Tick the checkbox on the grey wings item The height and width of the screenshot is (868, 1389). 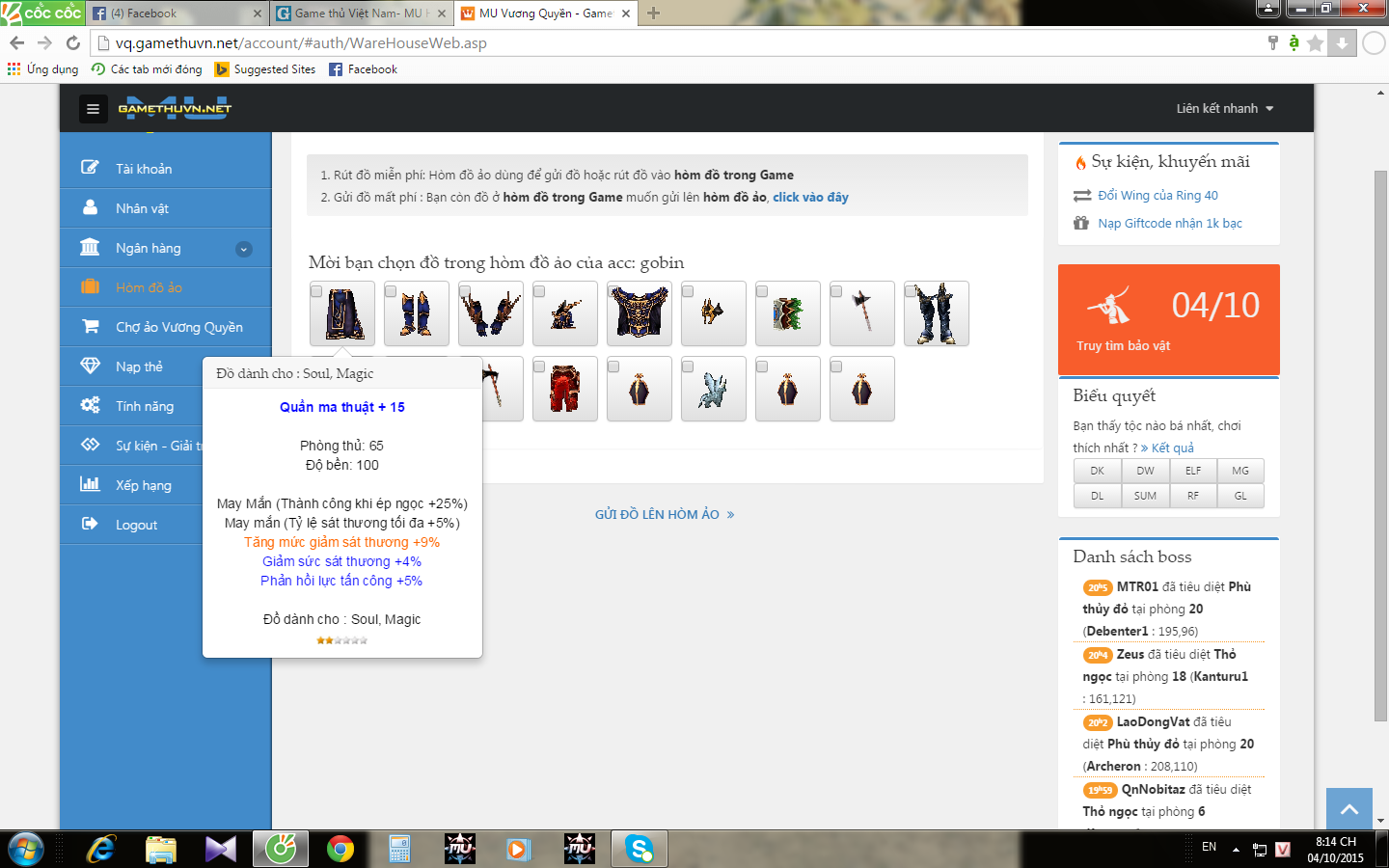click(688, 366)
